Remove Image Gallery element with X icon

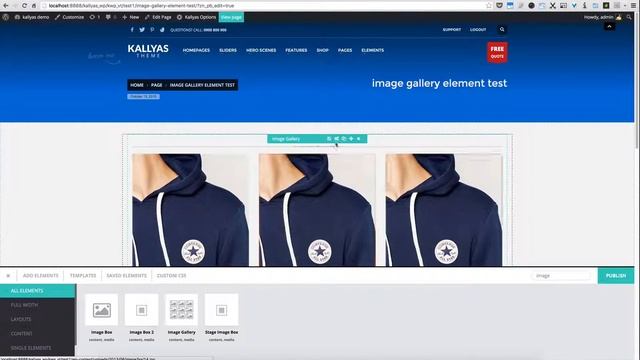click(x=358, y=139)
